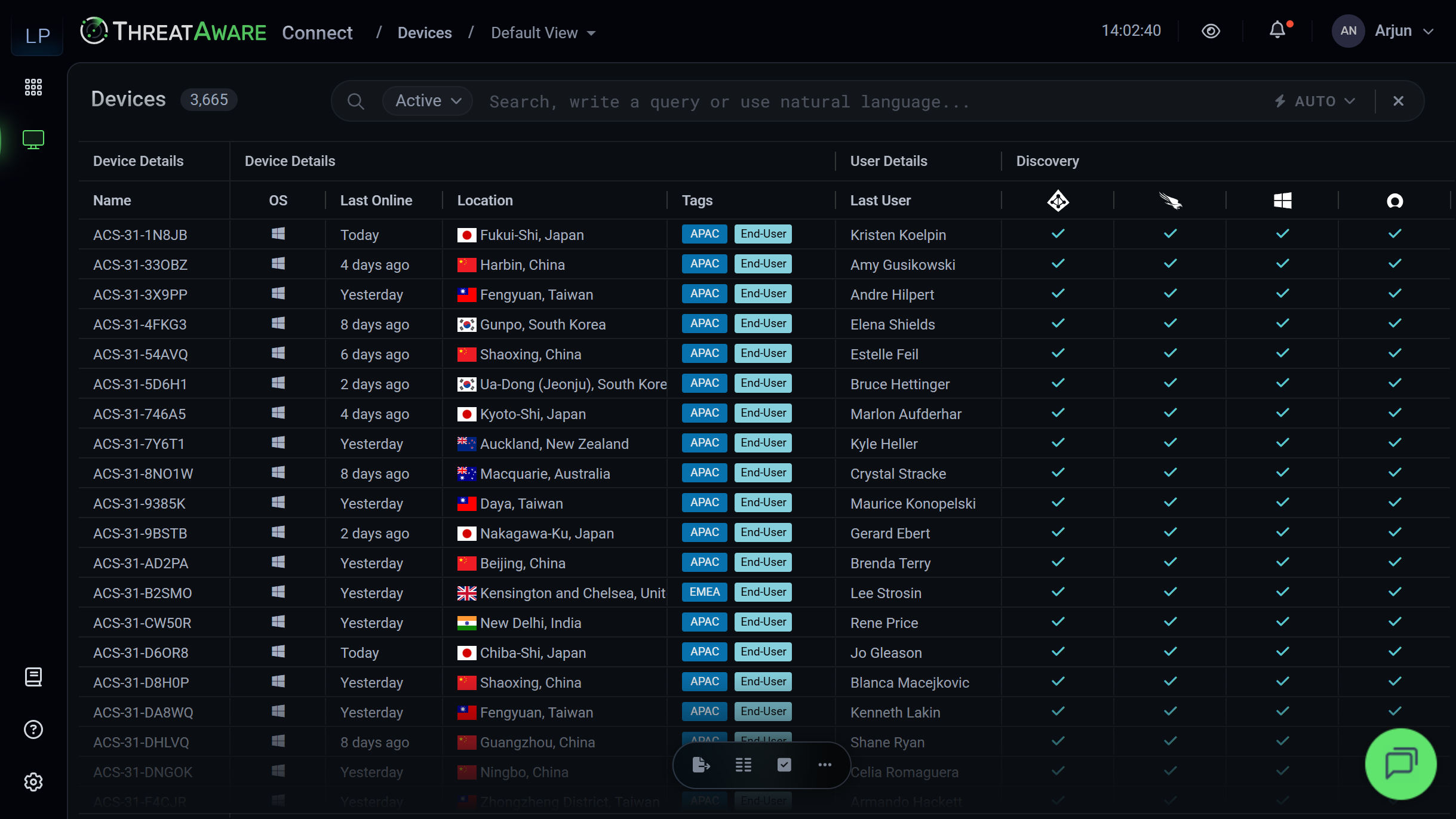Click the export file icon in the floating toolbar

tap(701, 765)
